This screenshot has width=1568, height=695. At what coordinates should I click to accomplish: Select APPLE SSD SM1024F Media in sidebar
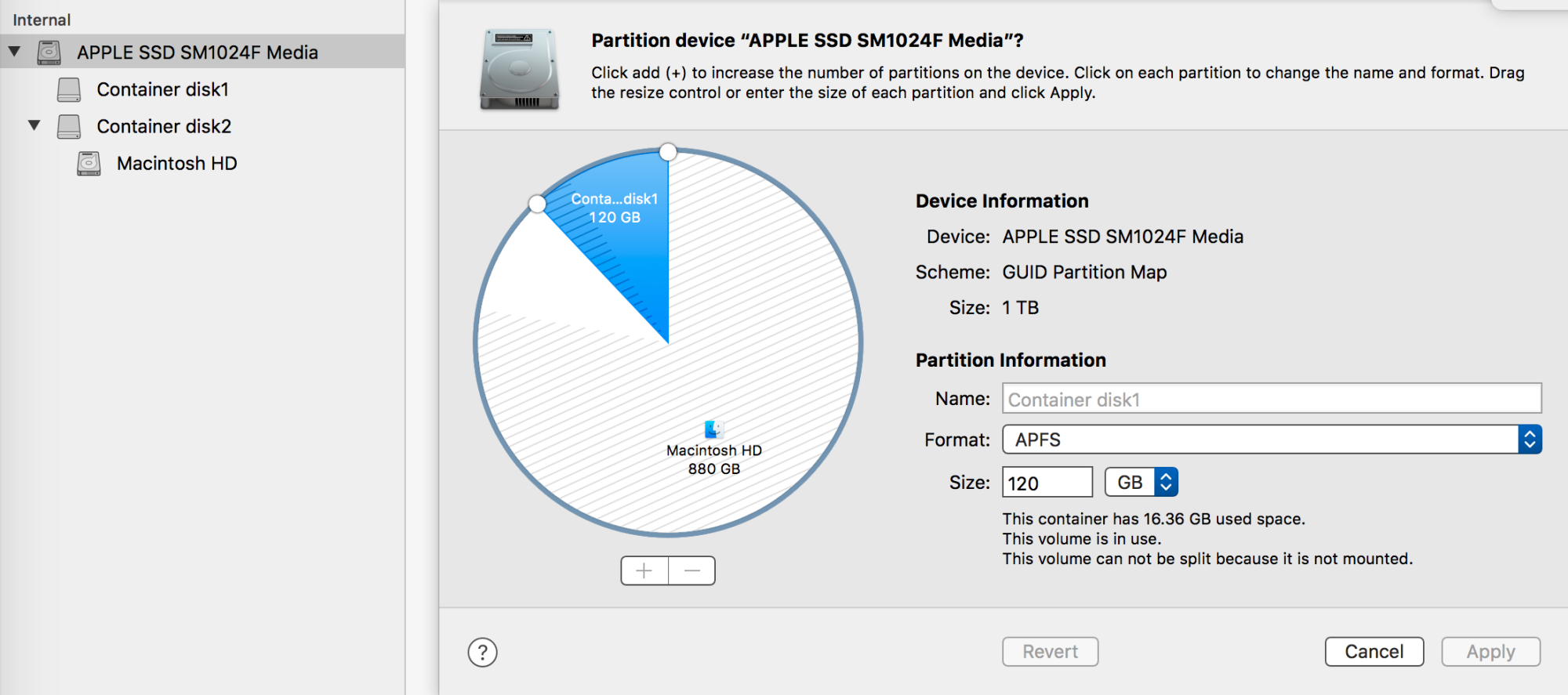click(202, 52)
